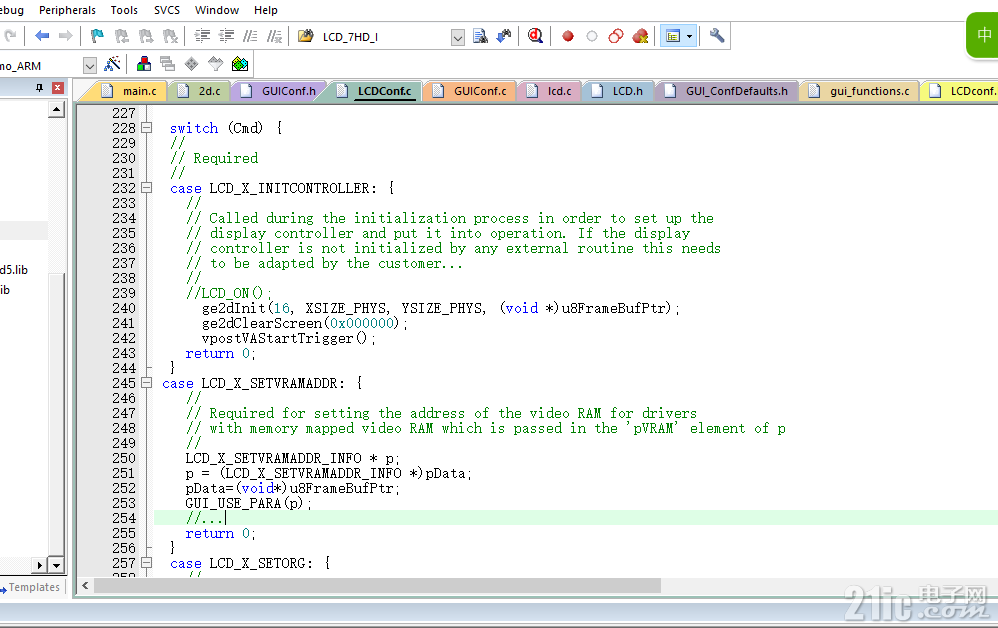Open the Help menu
The width and height of the screenshot is (998, 628).
(265, 10)
